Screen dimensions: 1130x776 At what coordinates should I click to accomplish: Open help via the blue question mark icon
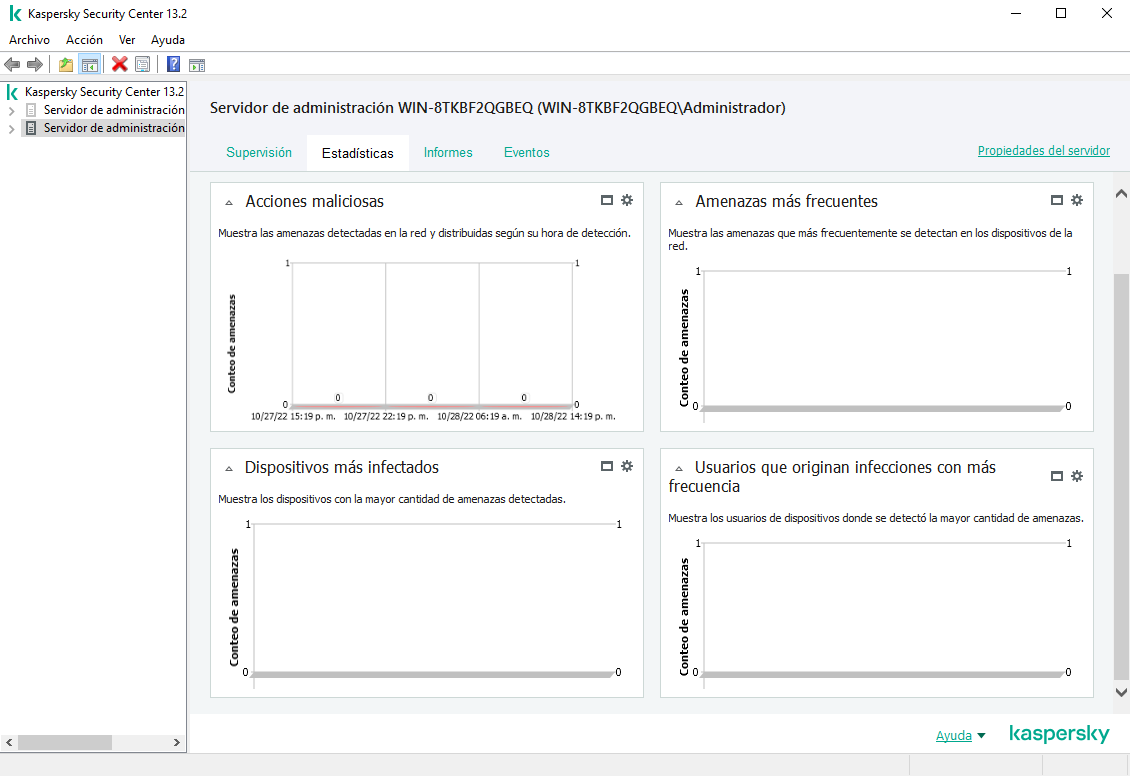pyautogui.click(x=173, y=65)
